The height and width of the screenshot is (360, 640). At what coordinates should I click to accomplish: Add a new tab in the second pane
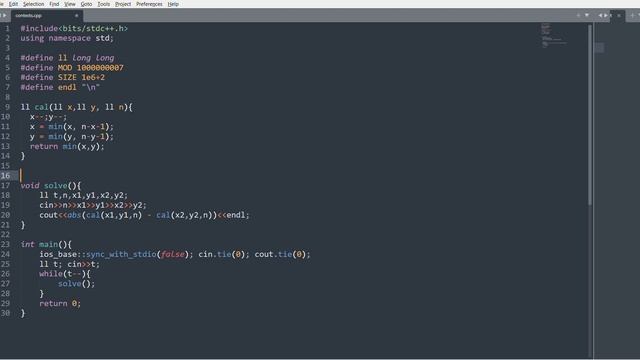[x=632, y=16]
